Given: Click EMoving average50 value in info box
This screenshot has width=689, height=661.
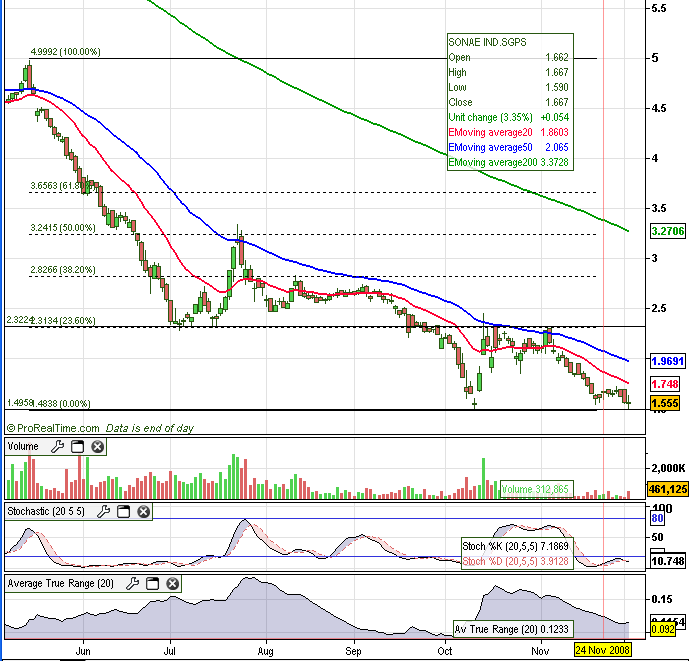Looking at the screenshot, I should 557,147.
